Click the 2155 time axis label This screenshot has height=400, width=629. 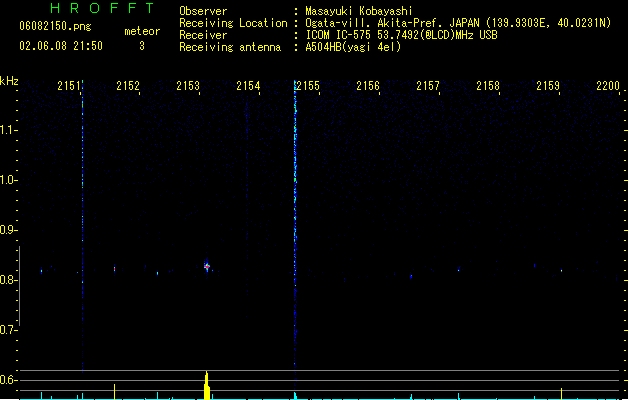308,86
